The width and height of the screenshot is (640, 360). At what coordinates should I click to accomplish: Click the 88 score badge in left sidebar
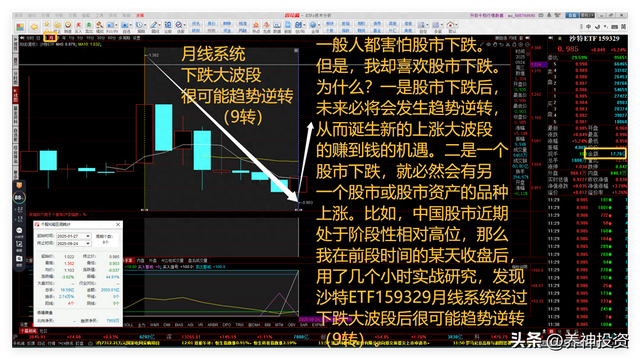(x=18, y=198)
